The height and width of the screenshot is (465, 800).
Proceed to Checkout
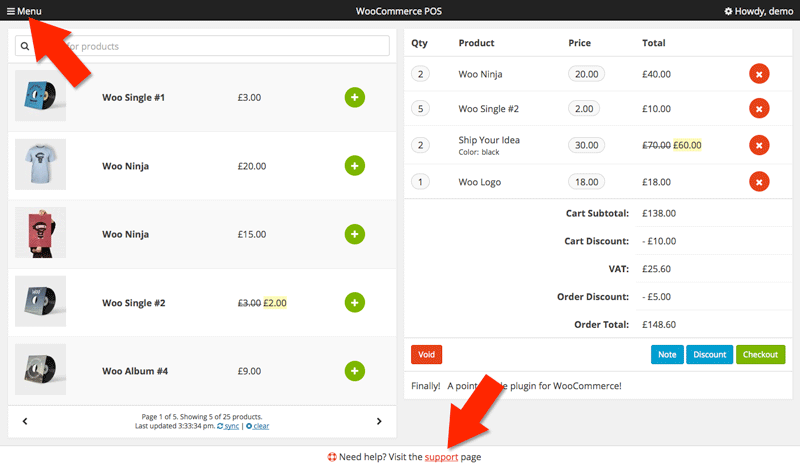[760, 354]
